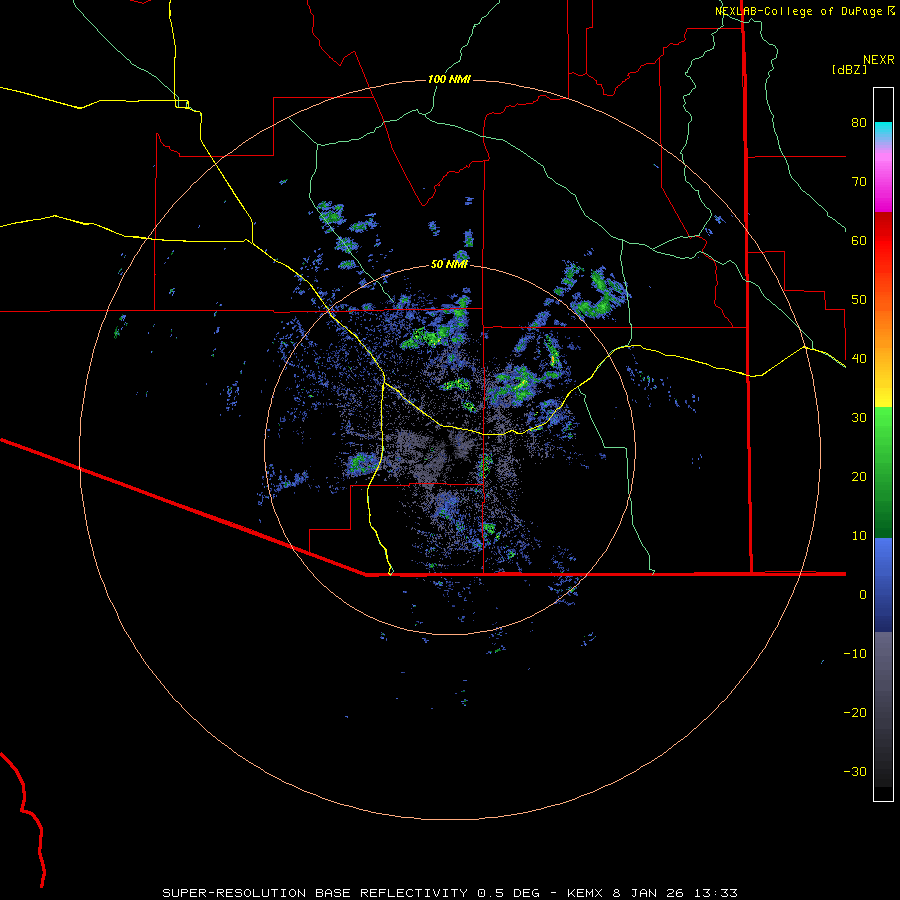
Task: Click the 50 NMI range ring label
Action: pyautogui.click(x=449, y=264)
